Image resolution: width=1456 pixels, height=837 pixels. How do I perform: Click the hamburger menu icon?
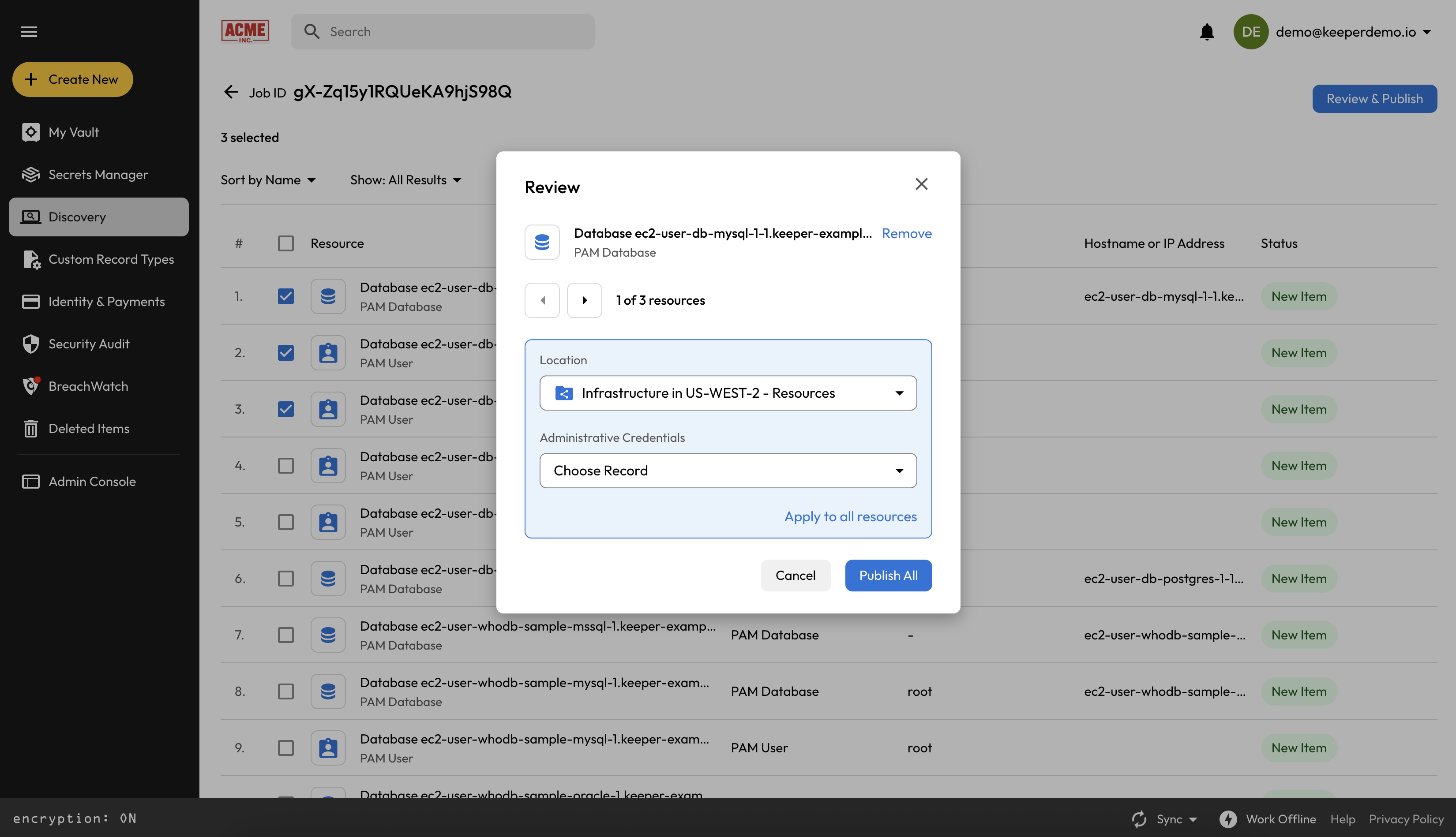pyautogui.click(x=29, y=32)
